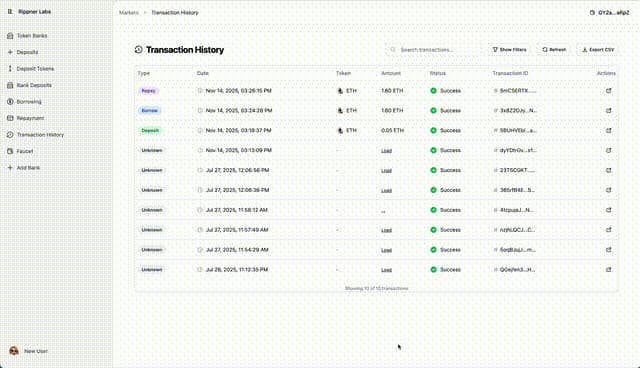This screenshot has width=640, height=368.
Task: Click the Add Bank plus icon
Action: pos(10,168)
